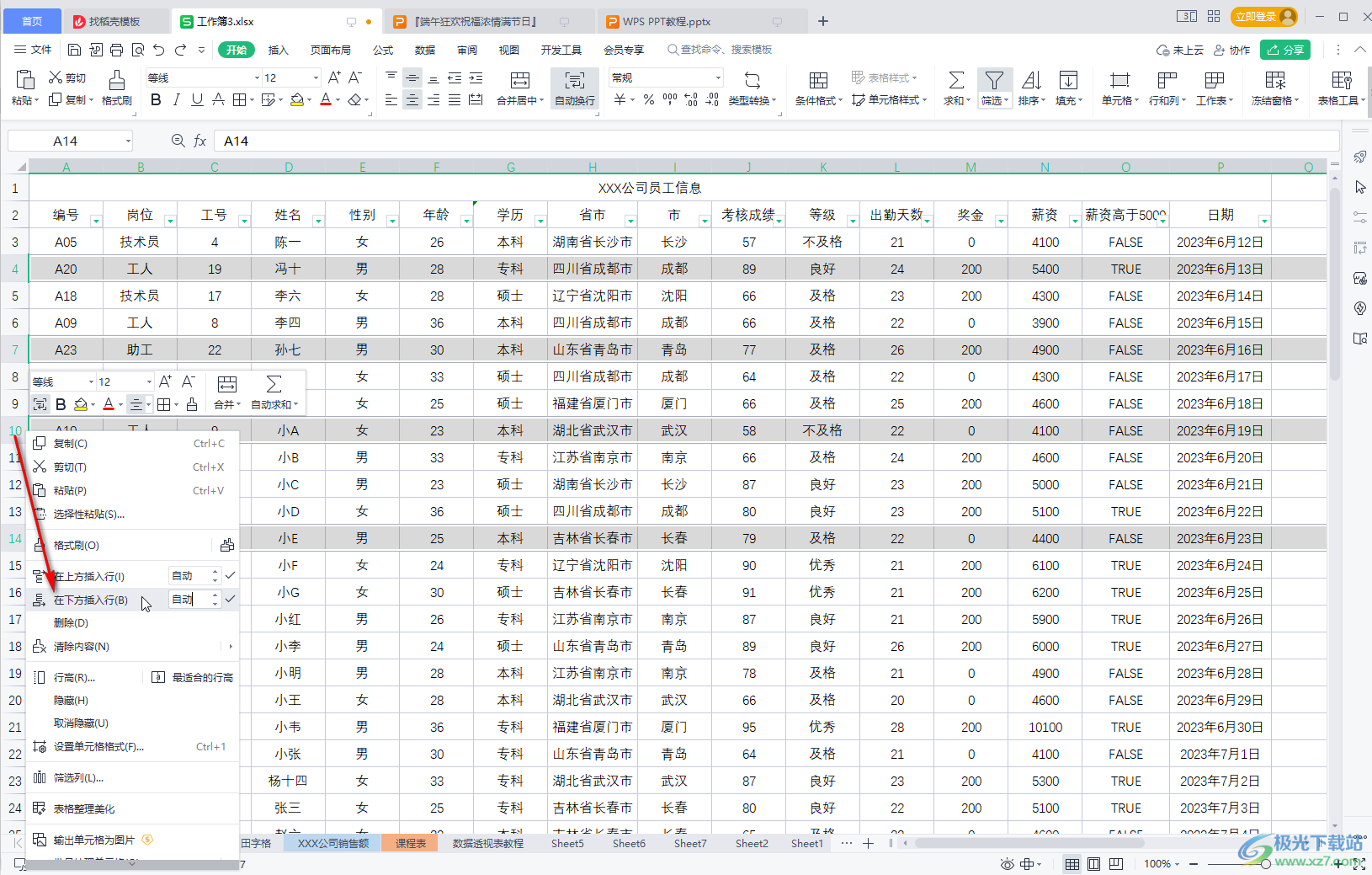Open the Formulas (公式) ribbon tab
Screen dimensions: 1372x875
383,50
